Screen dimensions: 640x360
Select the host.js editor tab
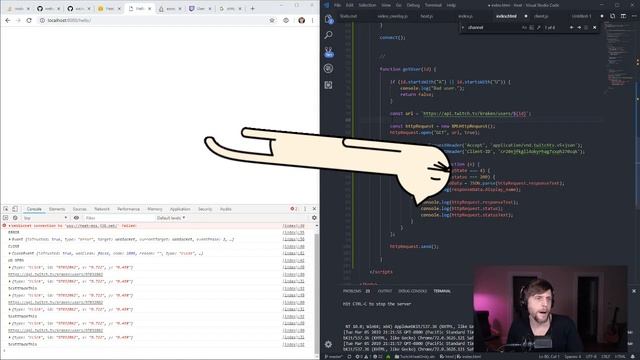click(427, 16)
